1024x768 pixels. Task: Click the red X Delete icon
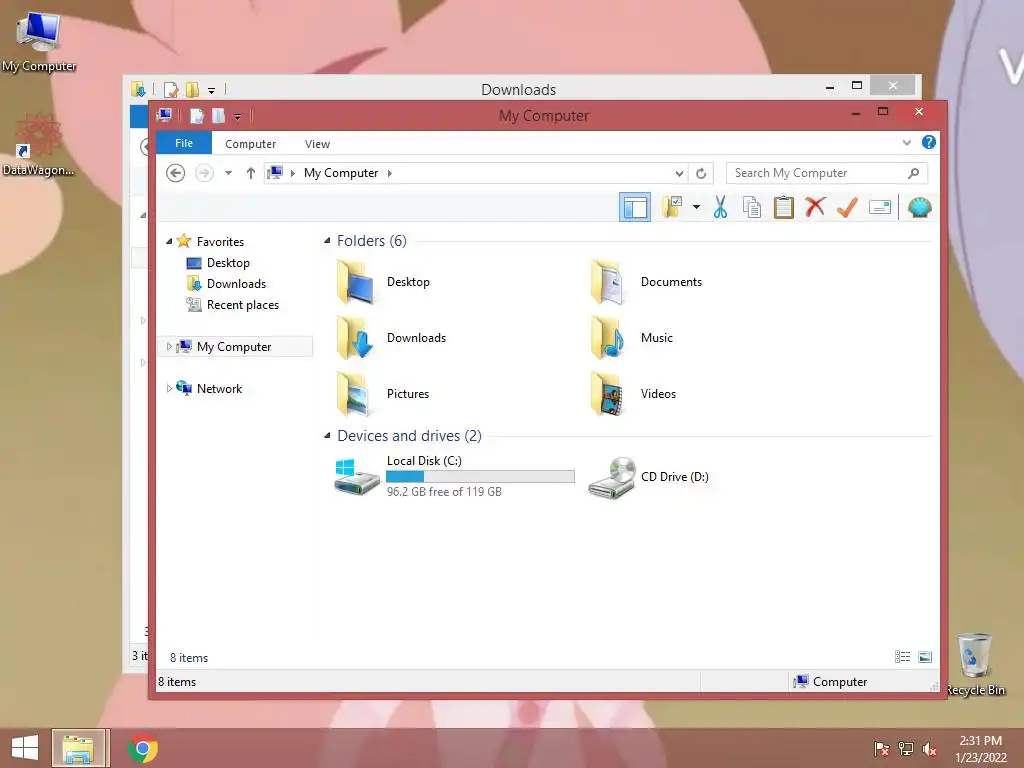tap(815, 208)
